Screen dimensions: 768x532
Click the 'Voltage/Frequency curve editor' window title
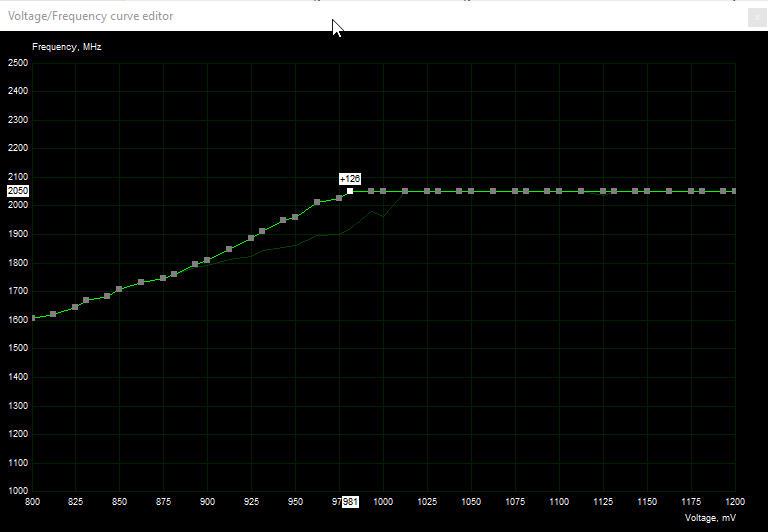(91, 16)
